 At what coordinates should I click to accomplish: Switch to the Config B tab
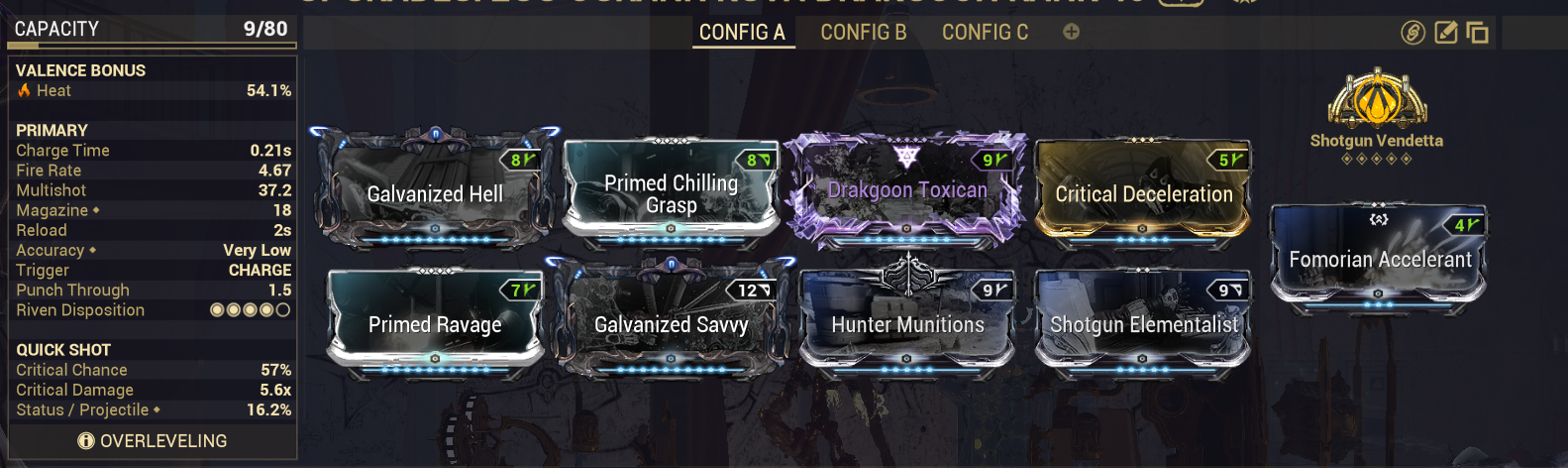864,32
